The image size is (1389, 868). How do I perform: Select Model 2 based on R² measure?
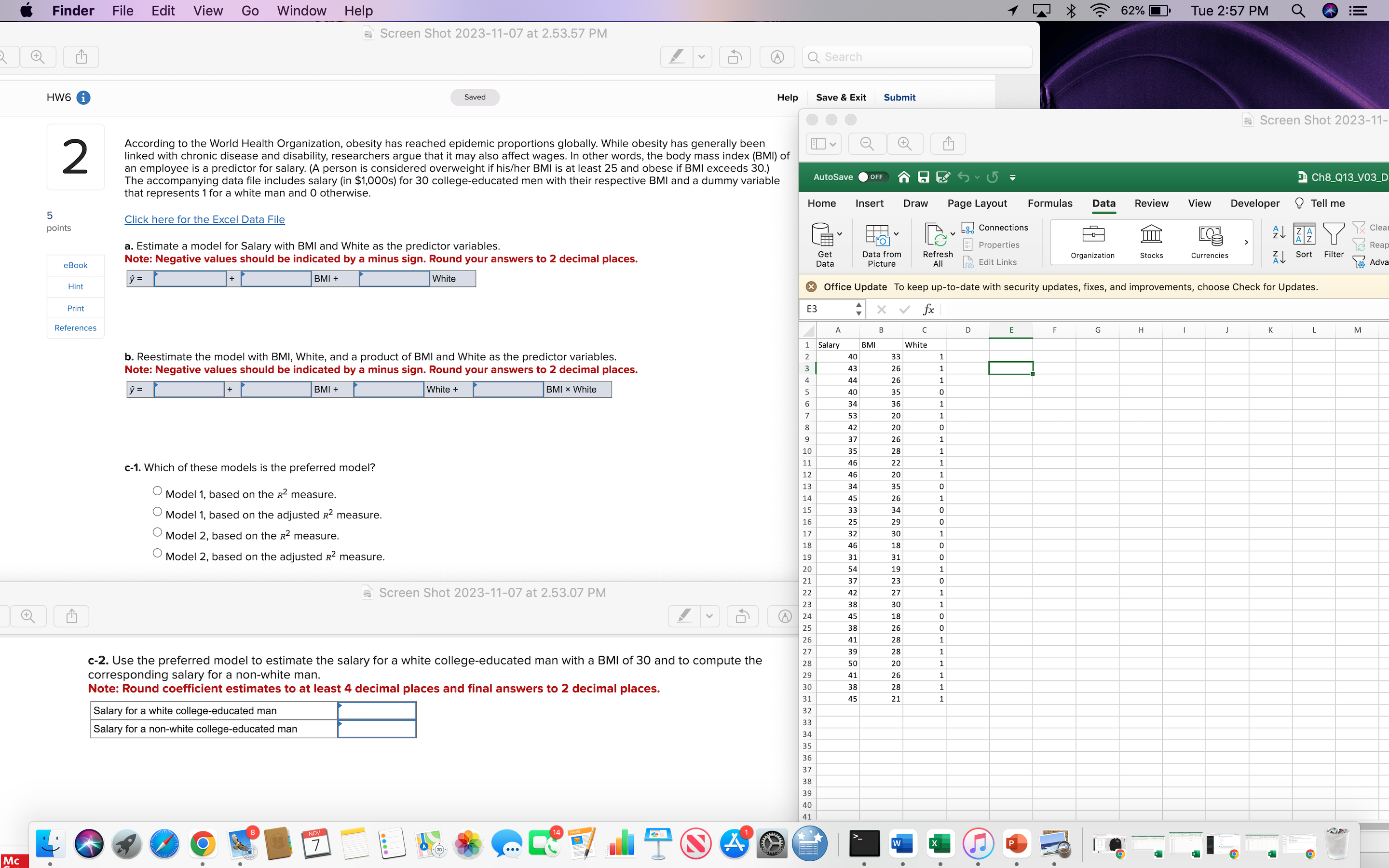tap(157, 532)
